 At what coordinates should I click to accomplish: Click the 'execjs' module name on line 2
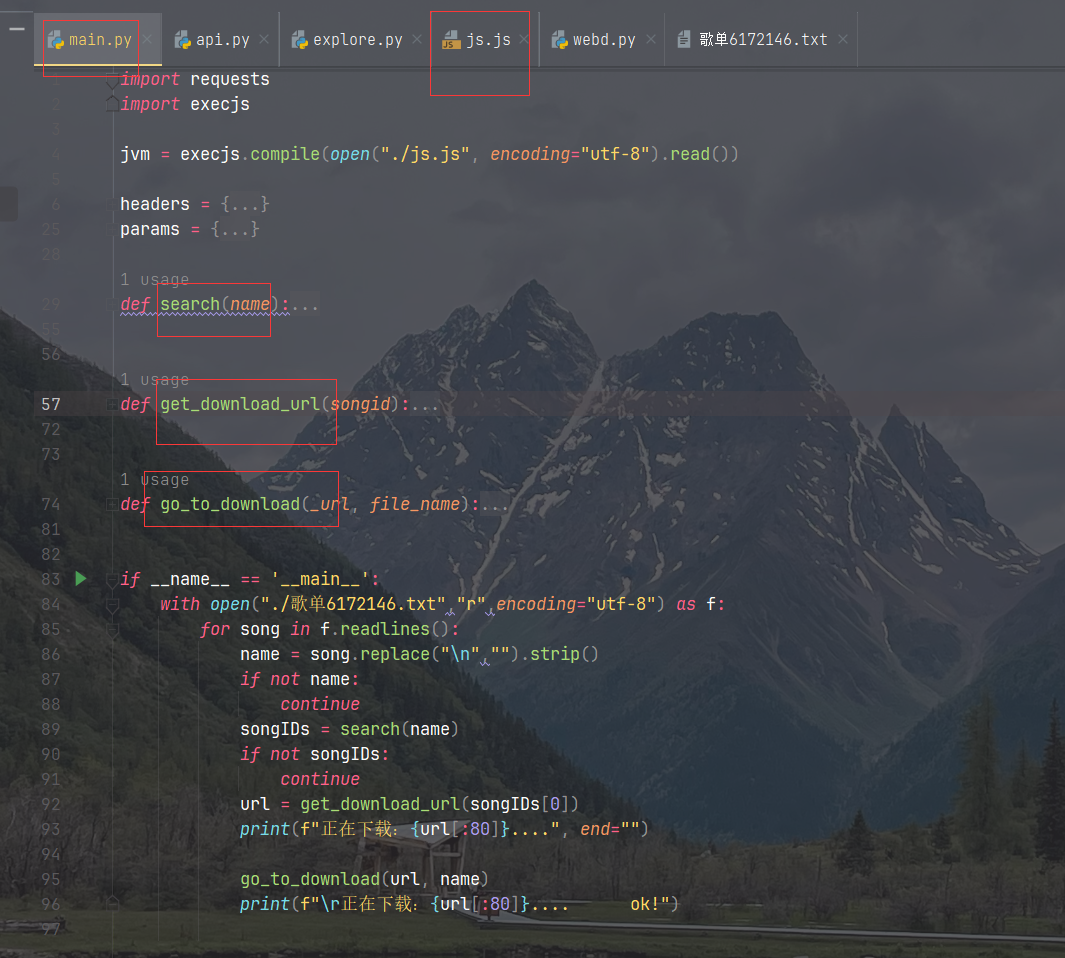pyautogui.click(x=220, y=104)
